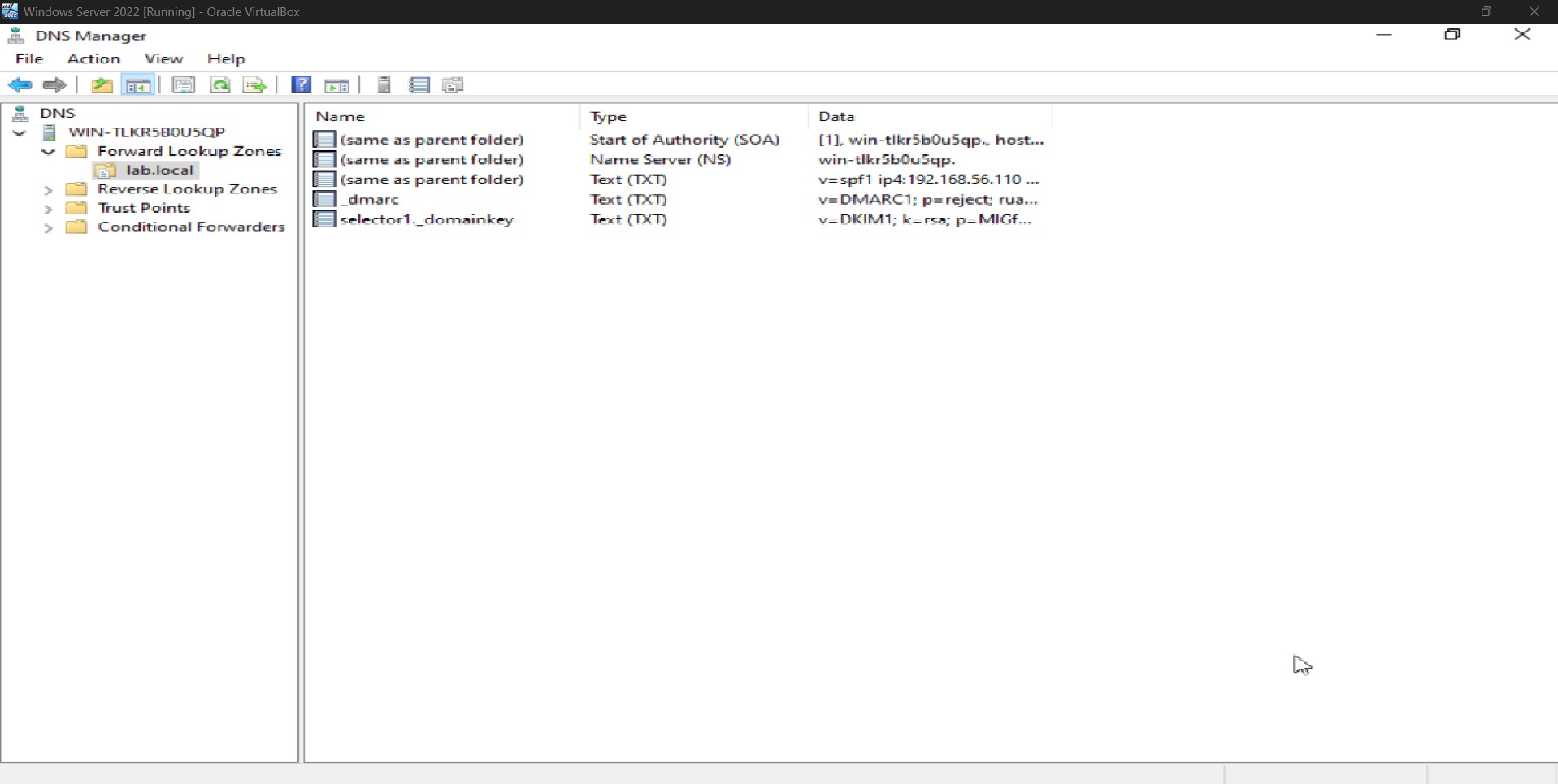Image resolution: width=1558 pixels, height=784 pixels.
Task: Minimize the VirtualBox window
Action: point(1439,11)
